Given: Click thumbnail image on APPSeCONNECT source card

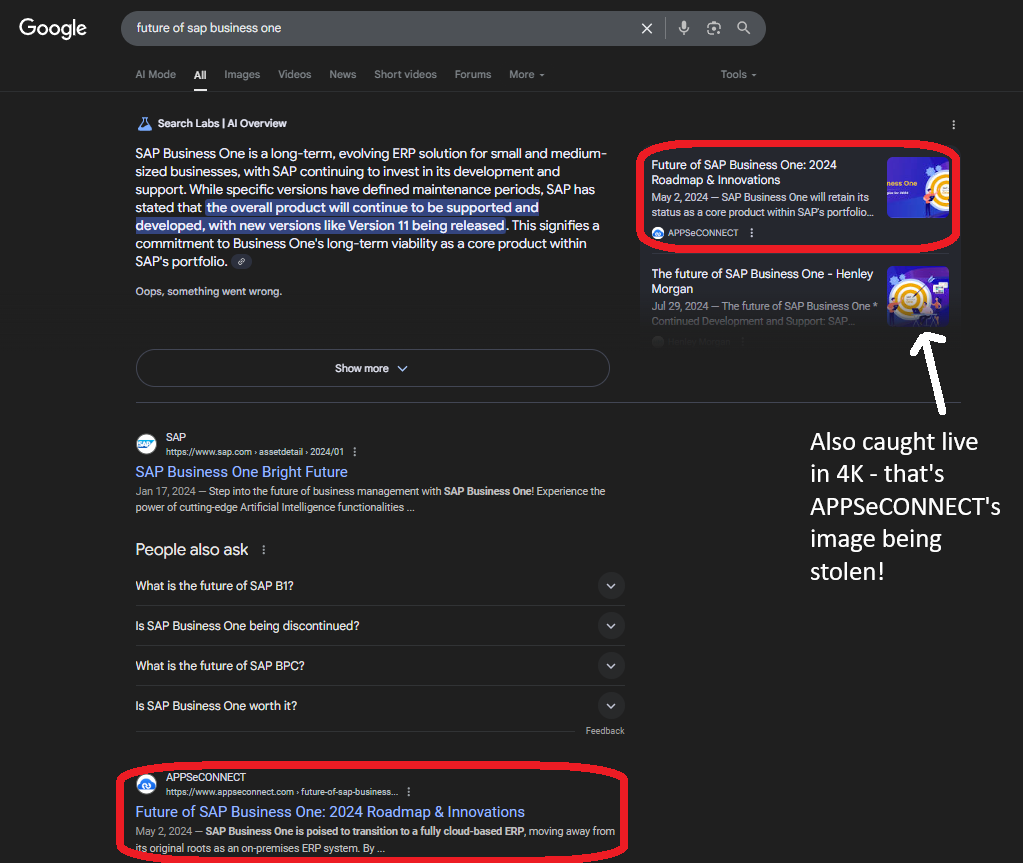Looking at the screenshot, I should click(918, 187).
